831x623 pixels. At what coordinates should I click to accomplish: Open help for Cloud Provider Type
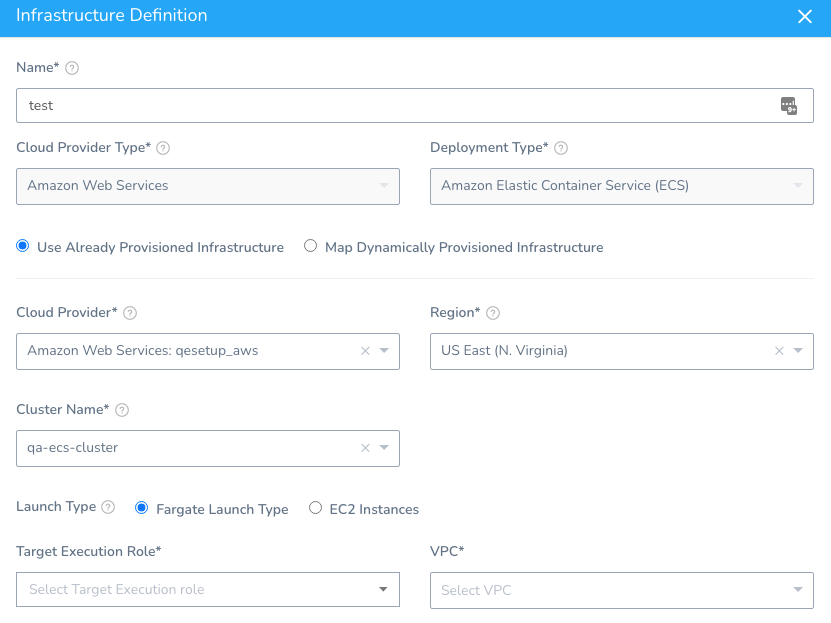(163, 148)
